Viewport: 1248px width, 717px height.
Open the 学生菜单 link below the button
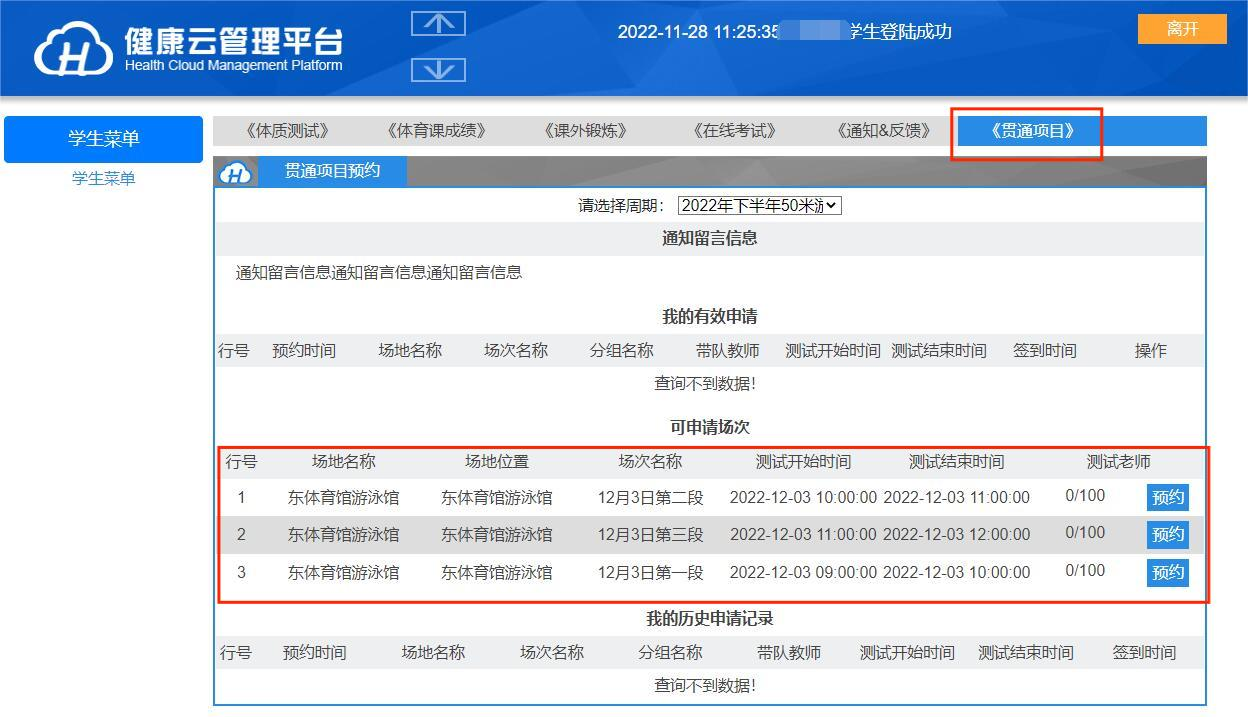pos(103,179)
